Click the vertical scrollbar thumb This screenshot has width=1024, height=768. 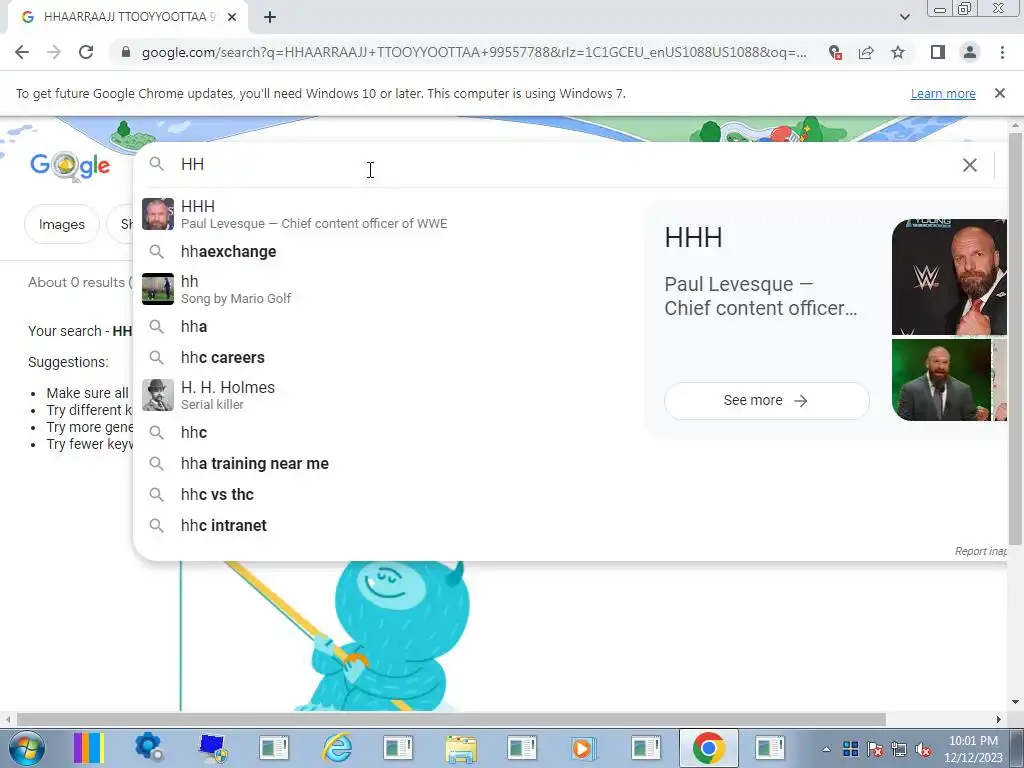tap(1015, 338)
